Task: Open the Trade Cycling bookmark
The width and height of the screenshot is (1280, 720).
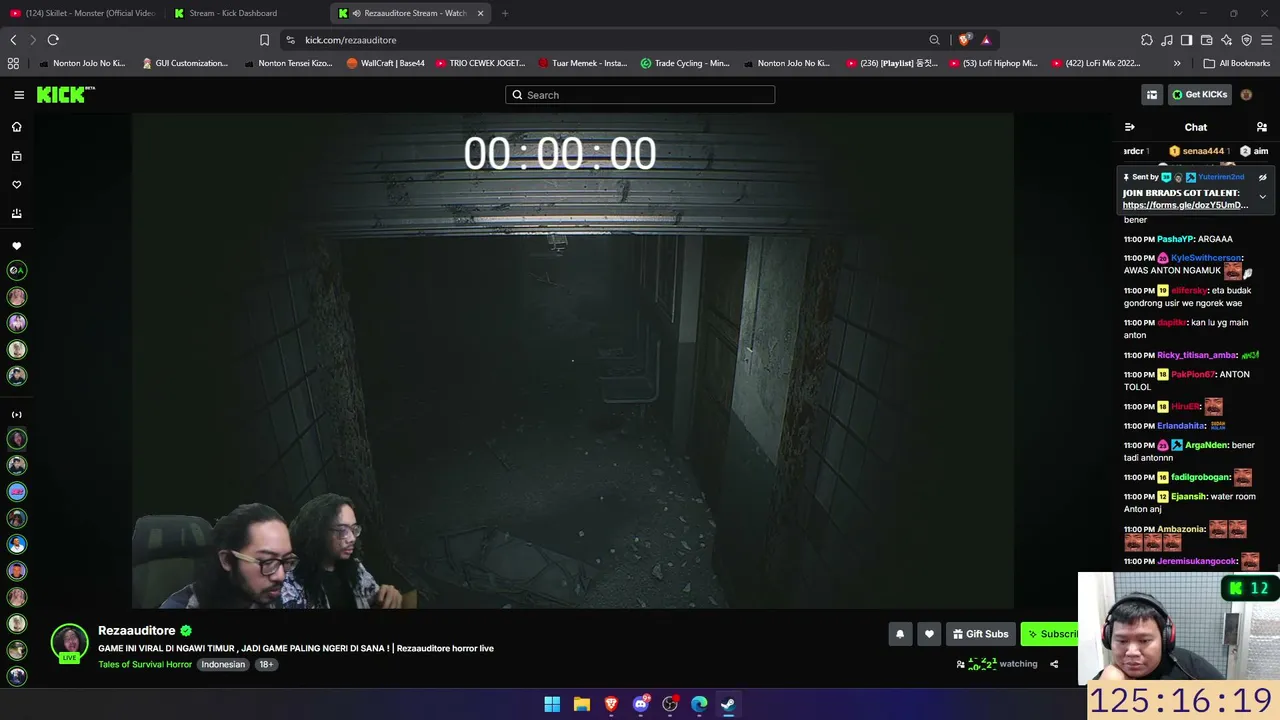Action: point(685,63)
